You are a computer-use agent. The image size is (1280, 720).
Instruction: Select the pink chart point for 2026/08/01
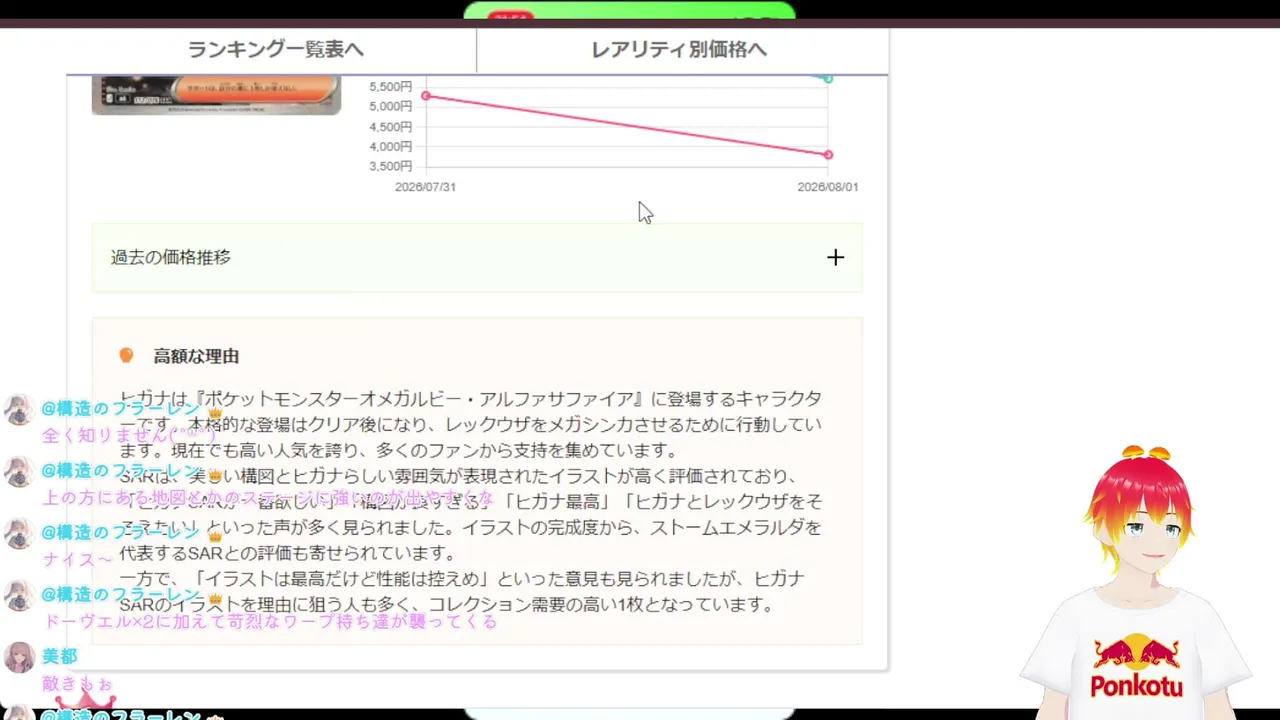click(828, 155)
